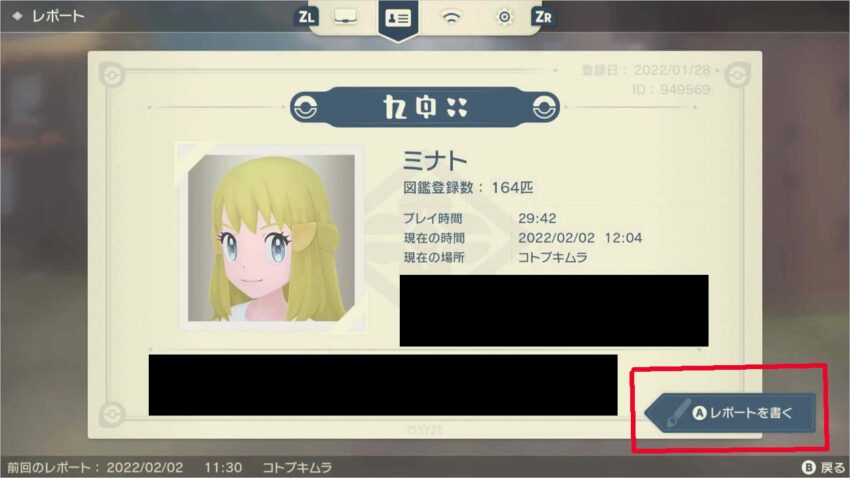The image size is (850, 478).
Task: Click the play time value 29:42
Action: [537, 218]
